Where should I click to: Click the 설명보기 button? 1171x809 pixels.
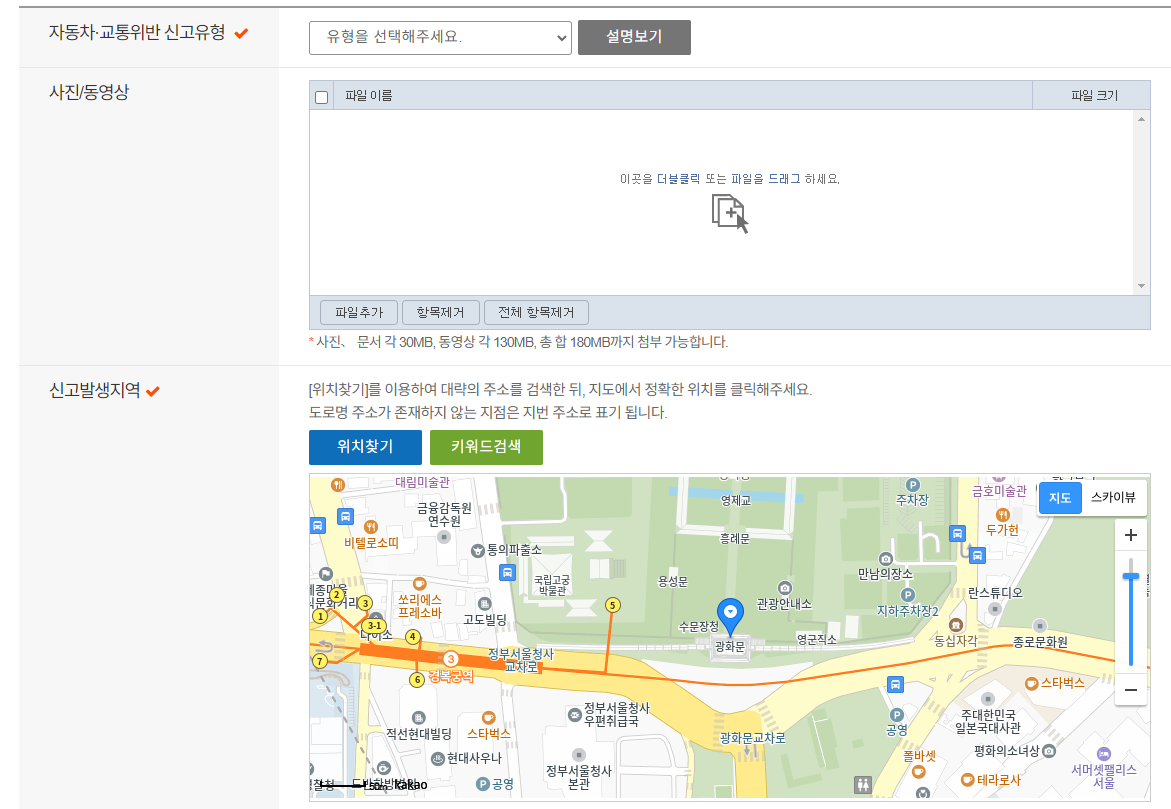[x=634, y=37]
